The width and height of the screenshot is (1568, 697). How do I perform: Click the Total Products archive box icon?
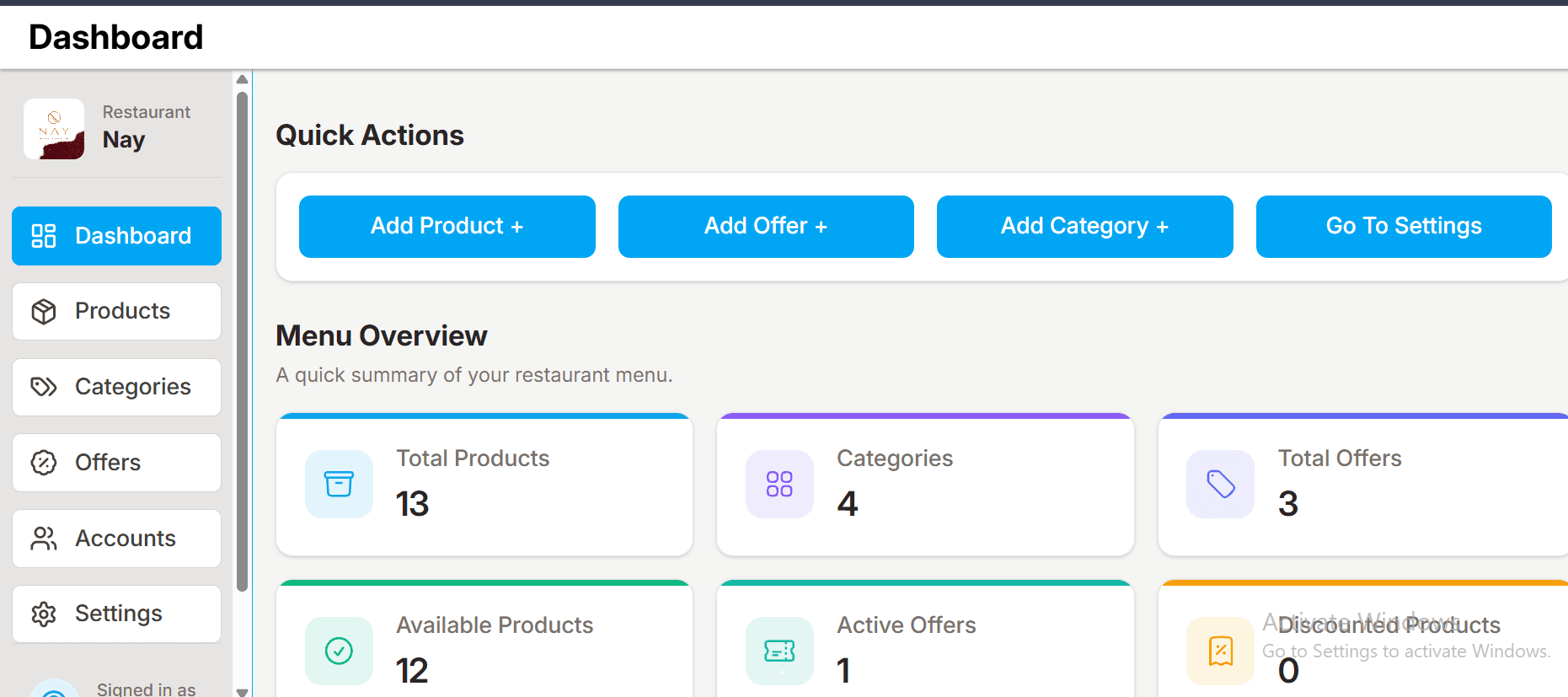tap(339, 484)
